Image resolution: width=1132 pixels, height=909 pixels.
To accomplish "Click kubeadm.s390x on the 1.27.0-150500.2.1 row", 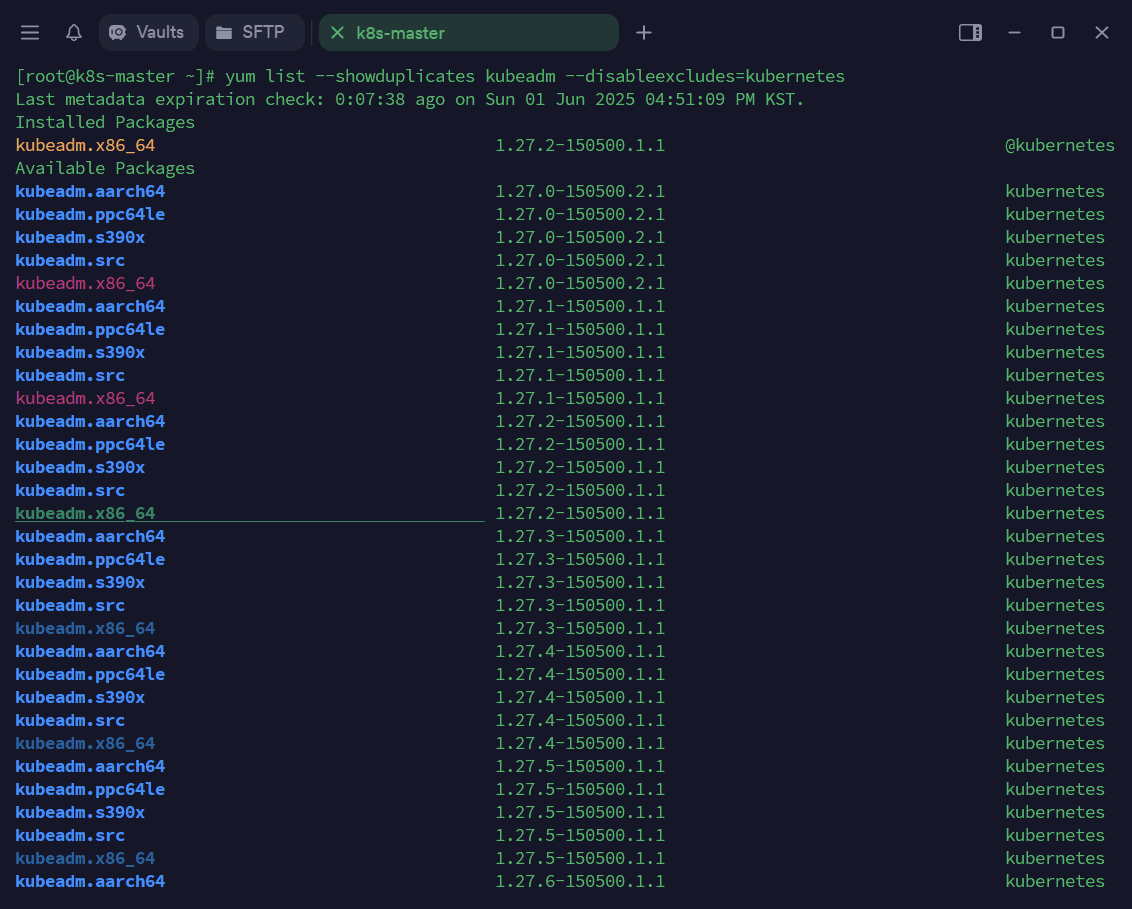I will pyautogui.click(x=80, y=238).
